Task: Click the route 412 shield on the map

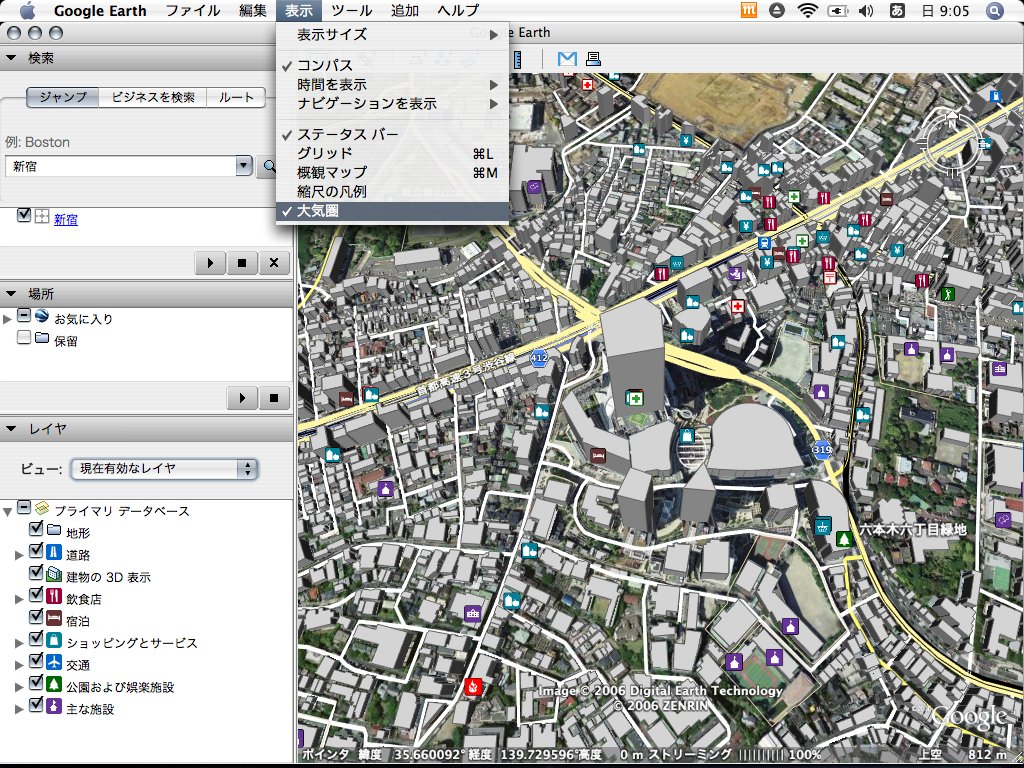Action: point(539,358)
